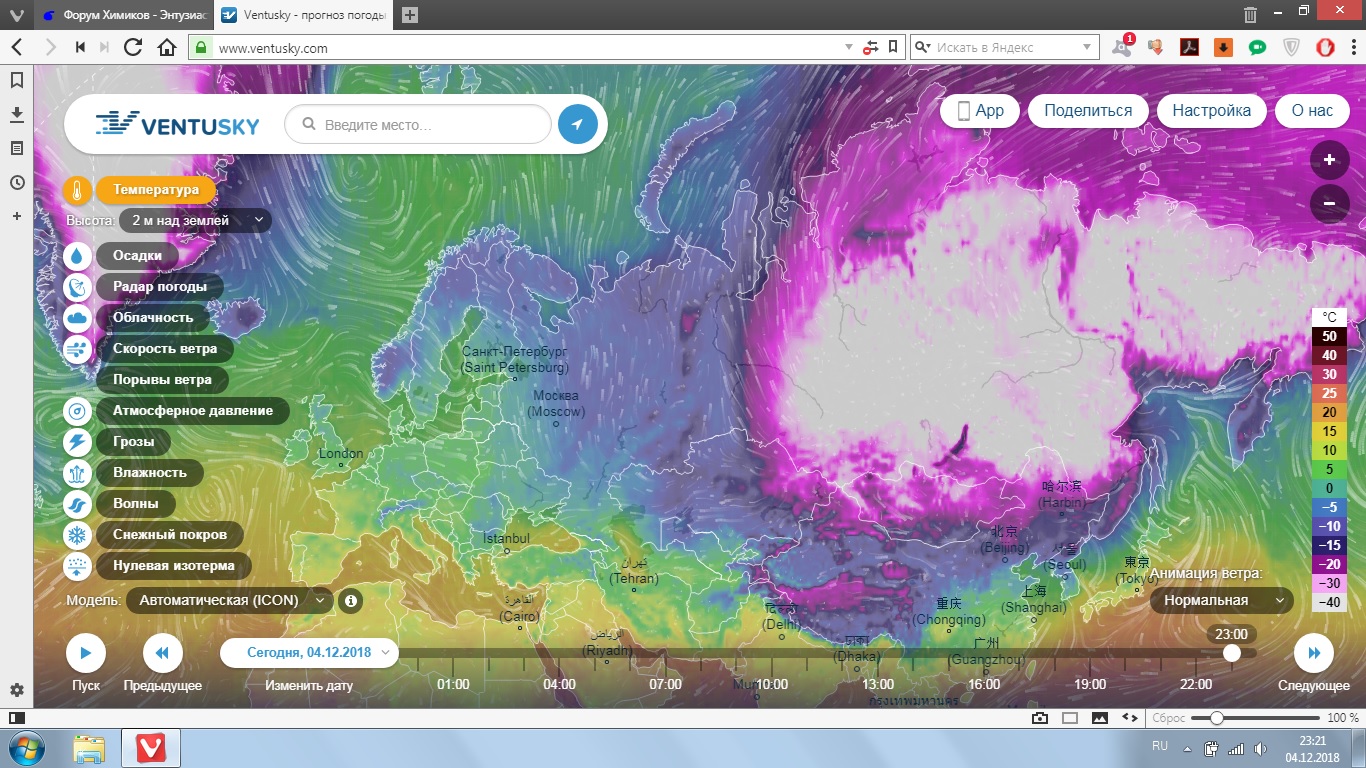The width and height of the screenshot is (1366, 768).
Task: Open wind animation dropdown Нормальная
Action: pyautogui.click(x=1221, y=601)
